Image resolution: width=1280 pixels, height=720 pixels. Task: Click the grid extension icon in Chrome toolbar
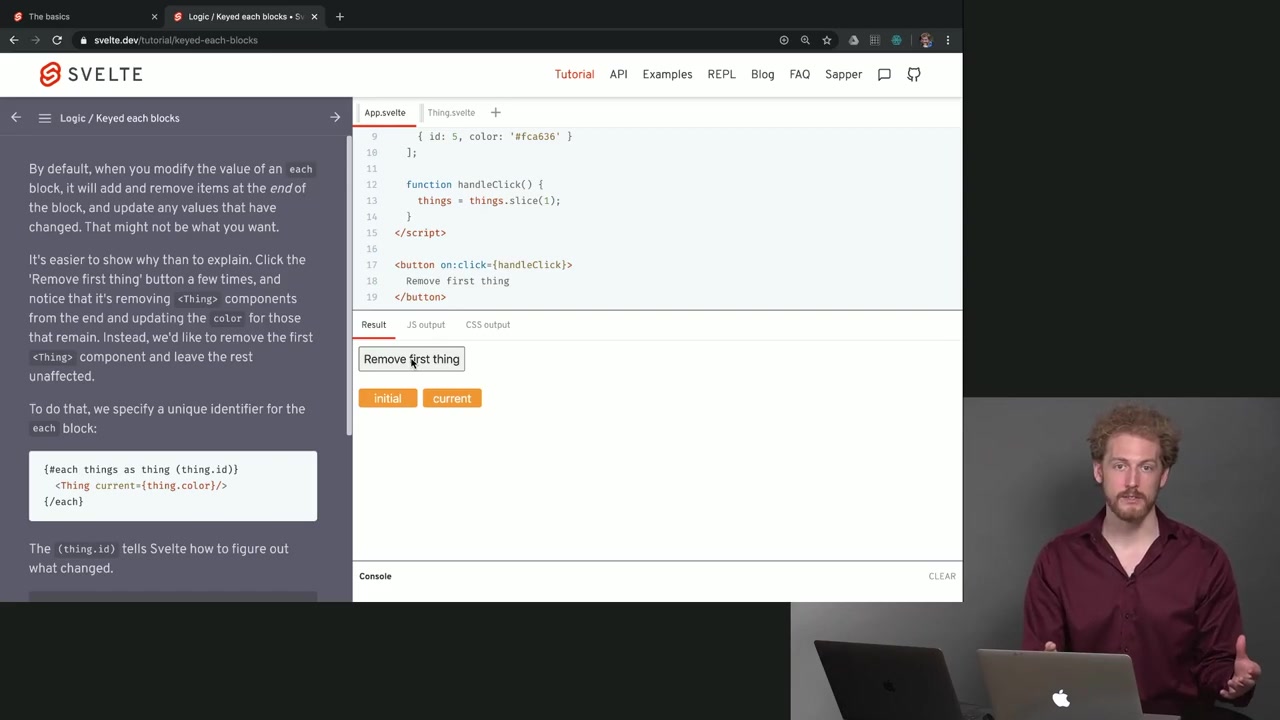875,40
